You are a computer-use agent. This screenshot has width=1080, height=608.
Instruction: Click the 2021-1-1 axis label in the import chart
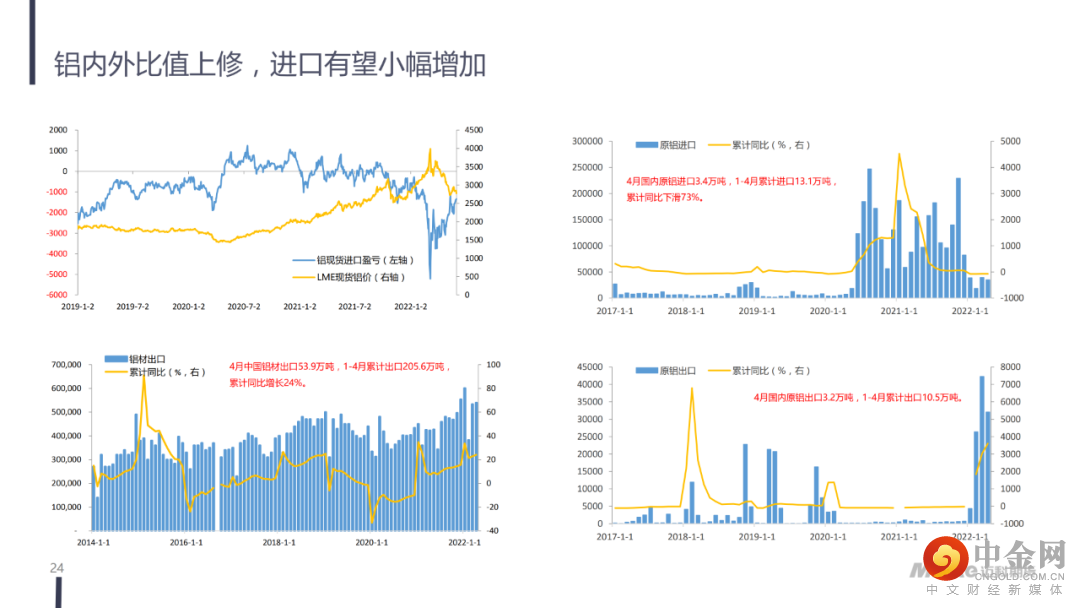pos(899,311)
